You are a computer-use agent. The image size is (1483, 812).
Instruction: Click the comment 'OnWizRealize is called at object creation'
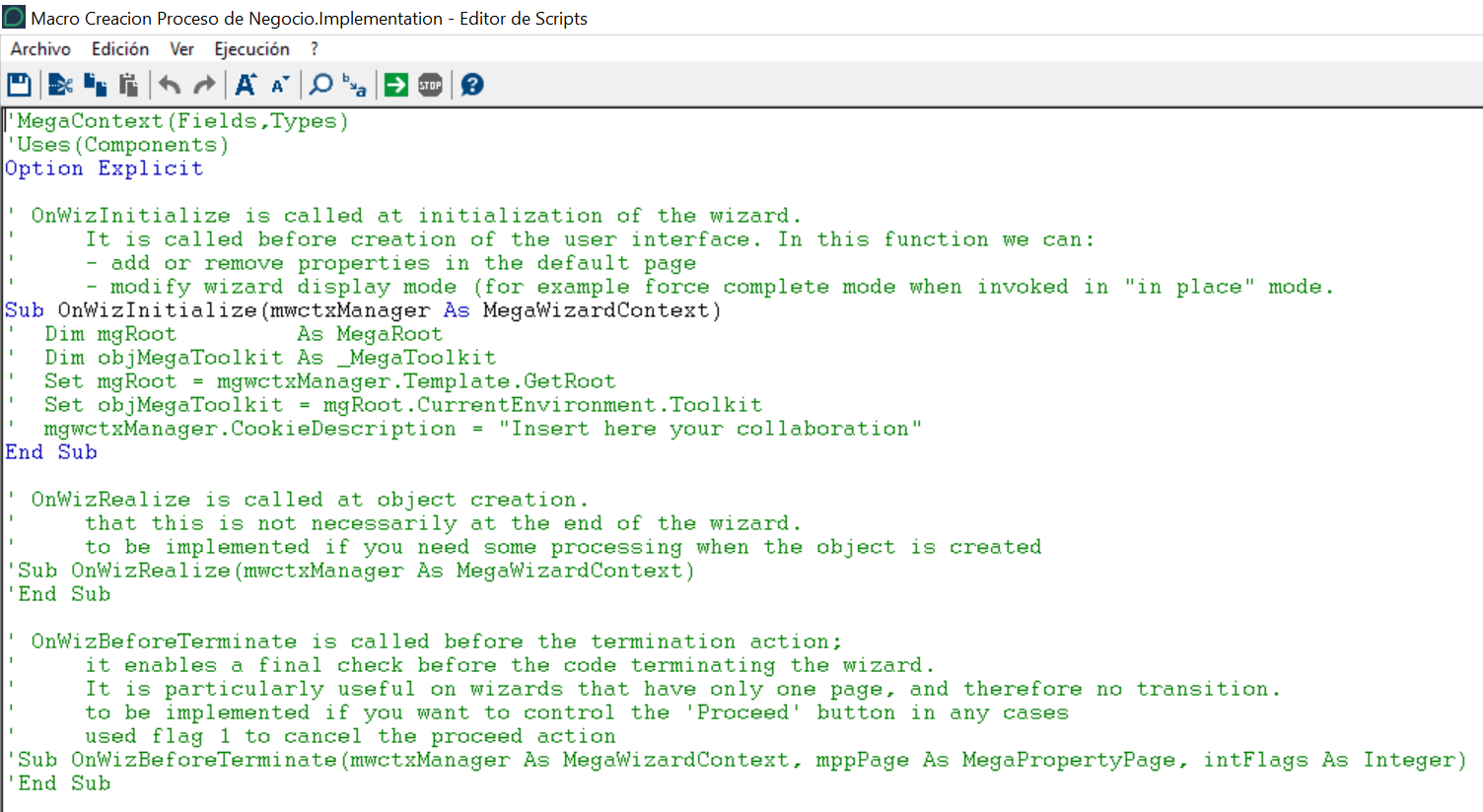coord(297,500)
